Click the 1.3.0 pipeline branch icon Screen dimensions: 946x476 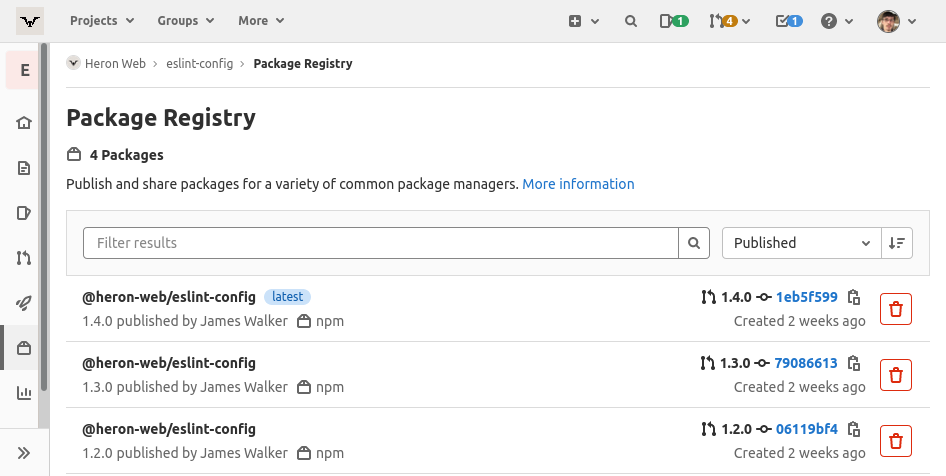click(708, 363)
